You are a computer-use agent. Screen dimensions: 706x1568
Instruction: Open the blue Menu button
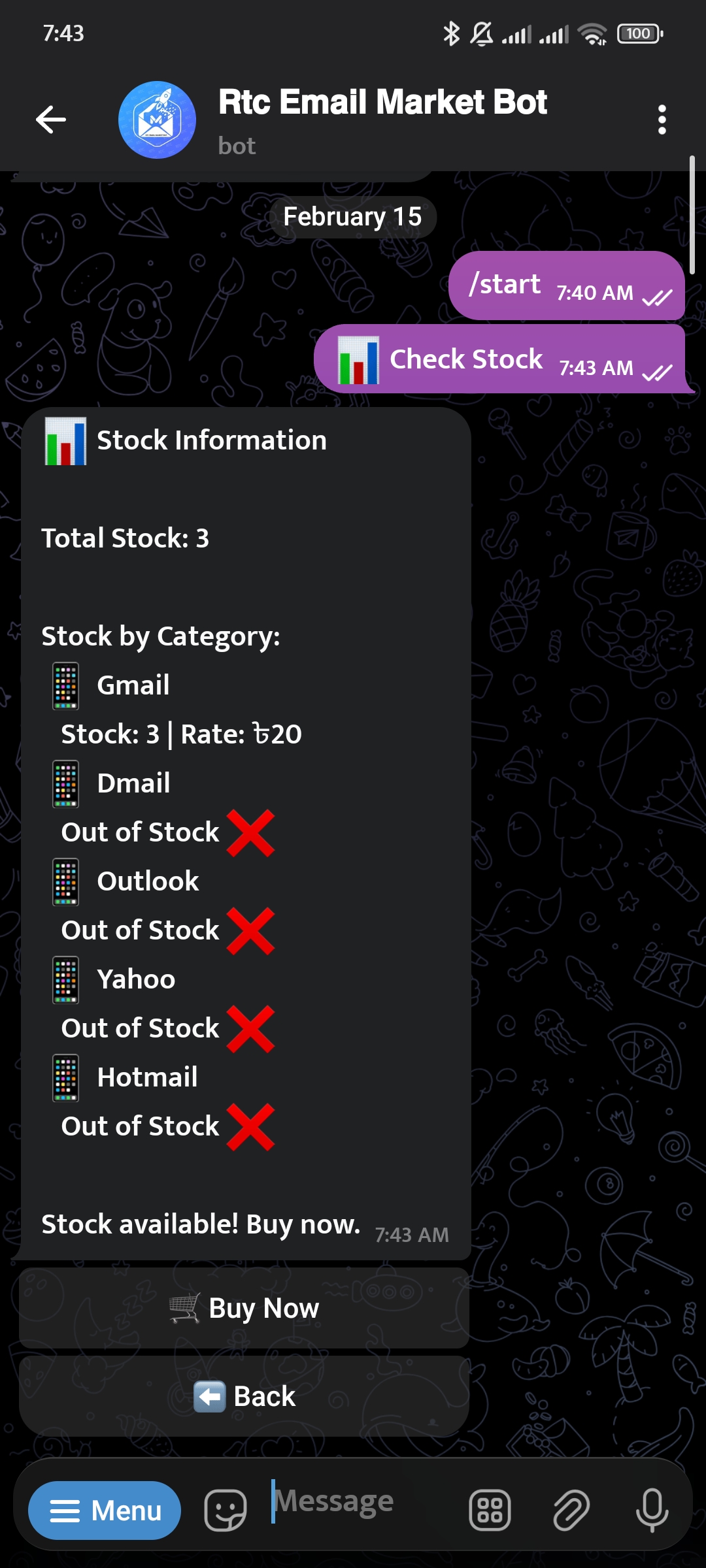pyautogui.click(x=105, y=1510)
